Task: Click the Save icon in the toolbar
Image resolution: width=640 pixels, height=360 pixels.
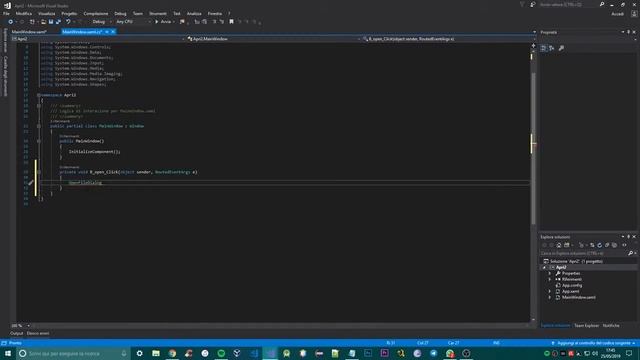Action: [x=51, y=22]
